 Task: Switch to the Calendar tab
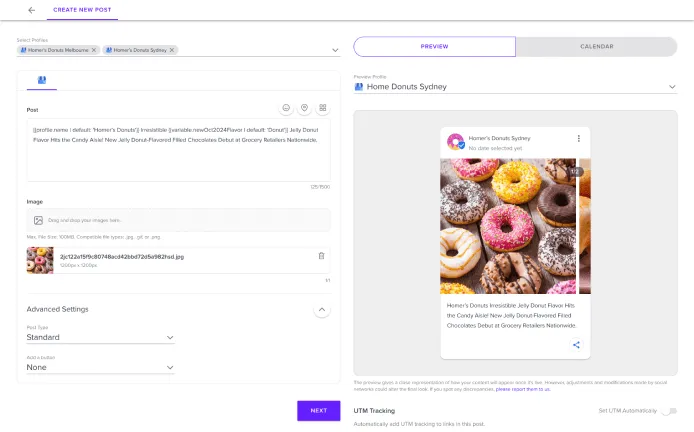tap(597, 46)
